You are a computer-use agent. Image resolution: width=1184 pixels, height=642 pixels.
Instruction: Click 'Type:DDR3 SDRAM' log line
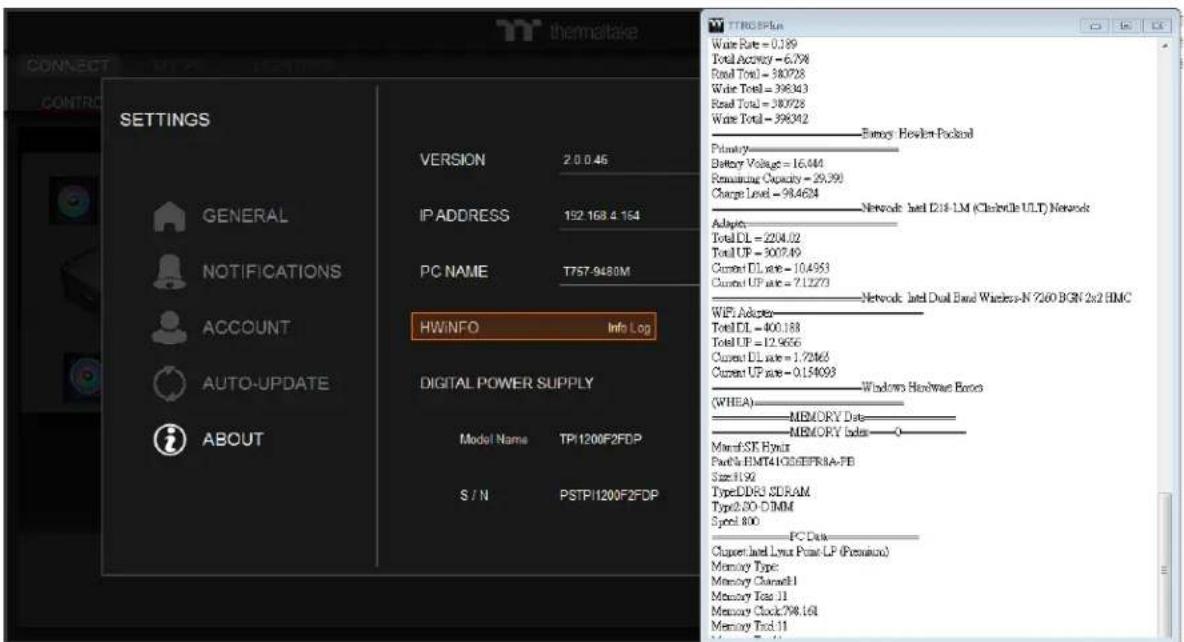pos(760,492)
